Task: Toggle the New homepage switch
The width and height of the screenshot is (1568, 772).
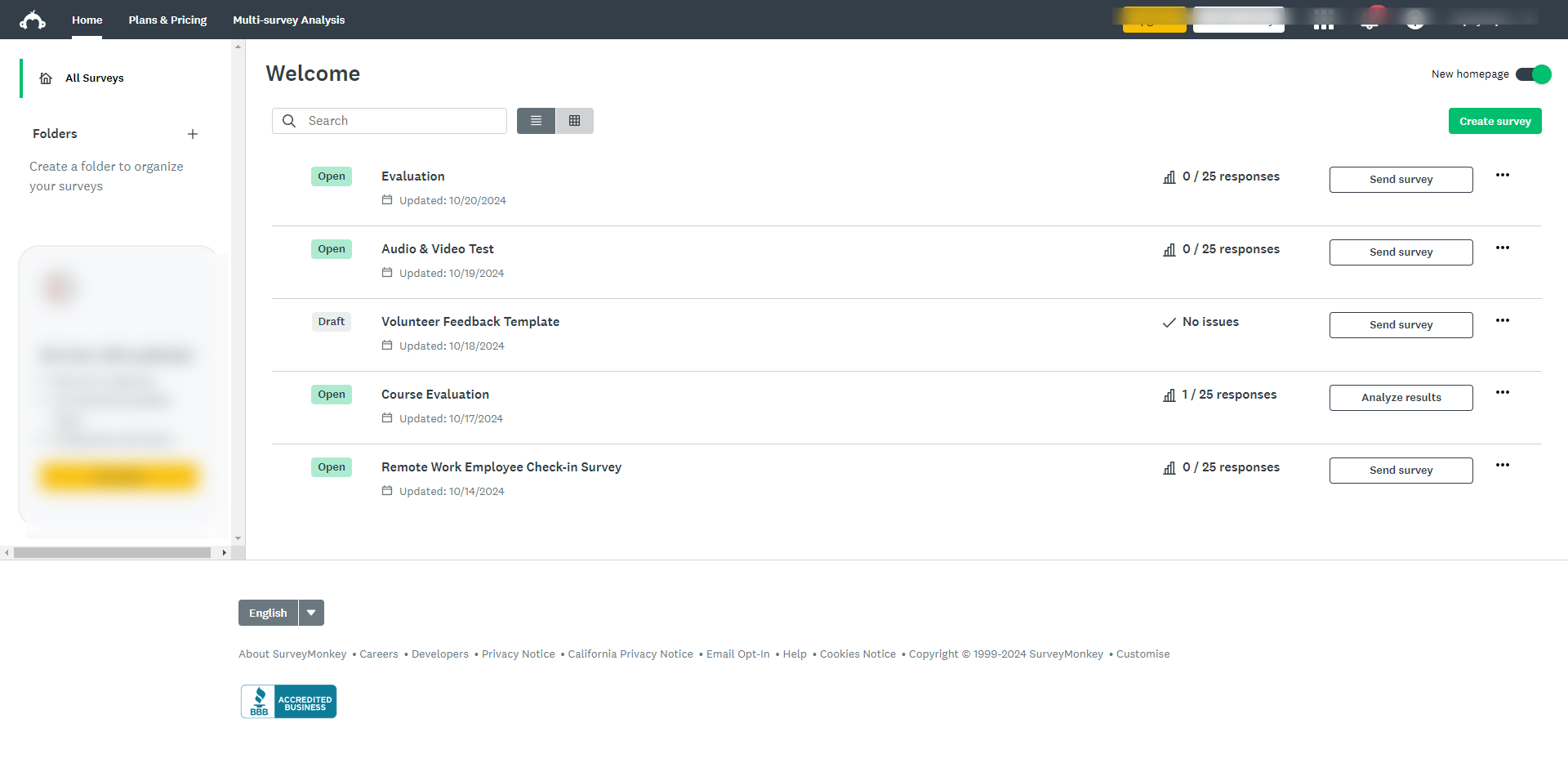Action: [1533, 74]
